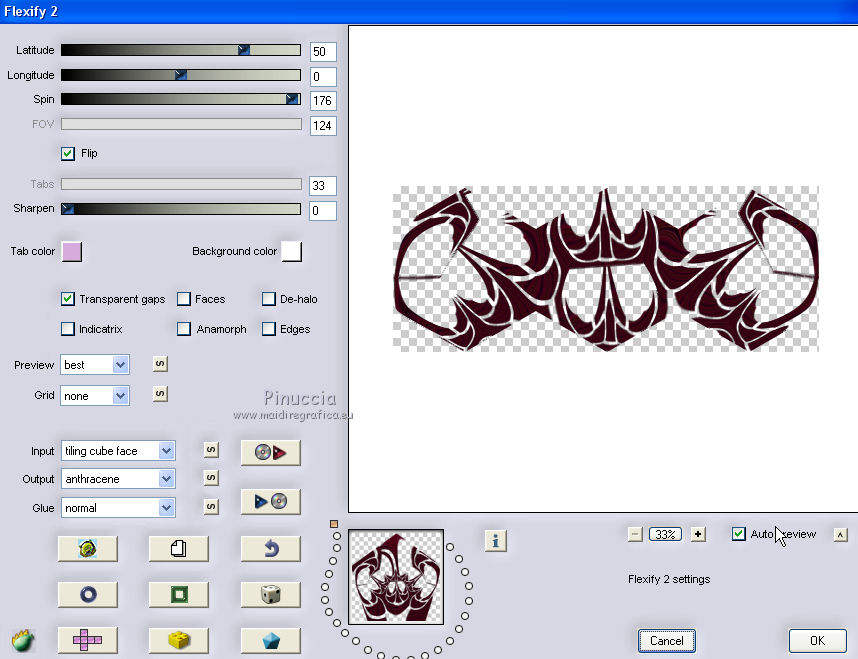The image size is (858, 659).
Task: Open the Glue mode dropdown
Action: click(118, 508)
